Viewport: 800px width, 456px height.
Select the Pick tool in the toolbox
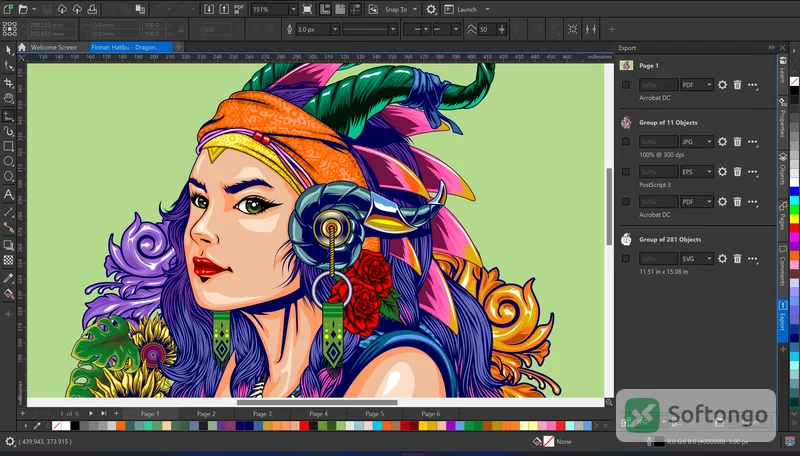[x=9, y=50]
